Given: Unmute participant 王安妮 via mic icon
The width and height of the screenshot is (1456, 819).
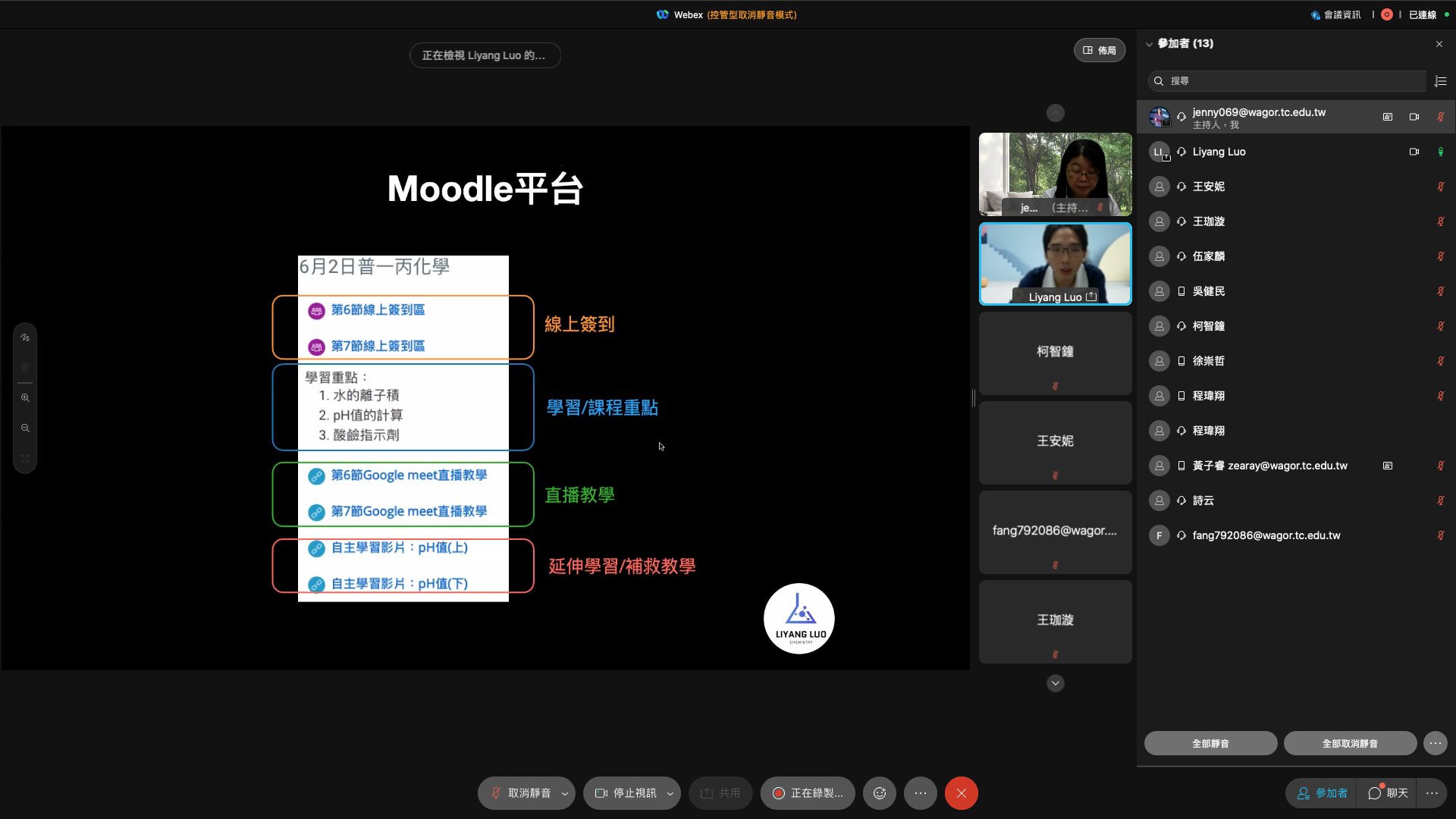Looking at the screenshot, I should (1440, 187).
